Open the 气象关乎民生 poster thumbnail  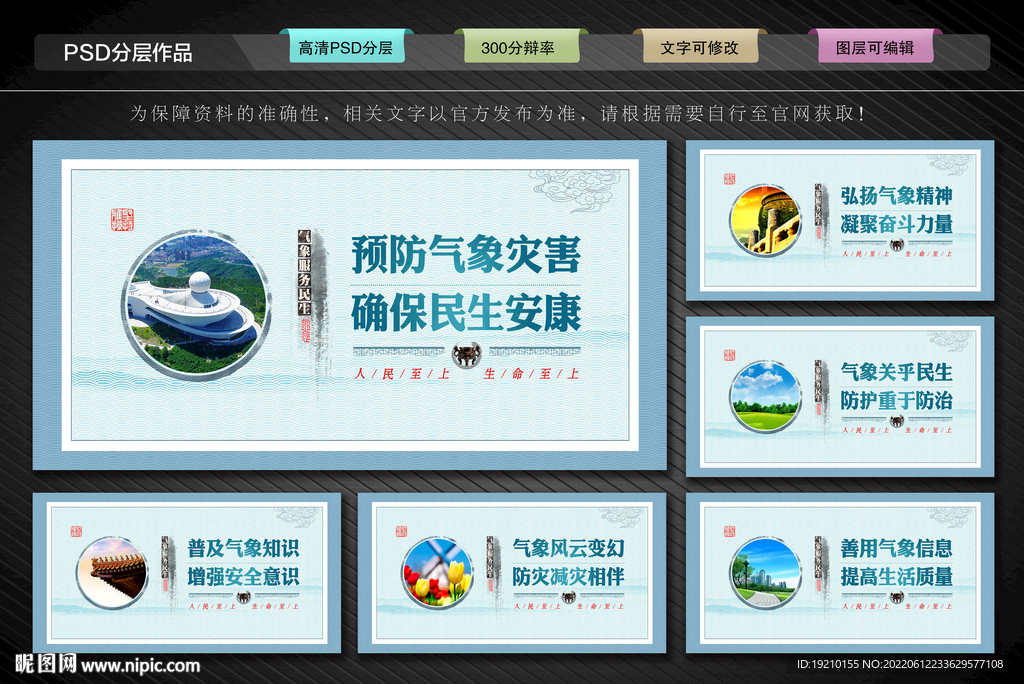point(840,397)
